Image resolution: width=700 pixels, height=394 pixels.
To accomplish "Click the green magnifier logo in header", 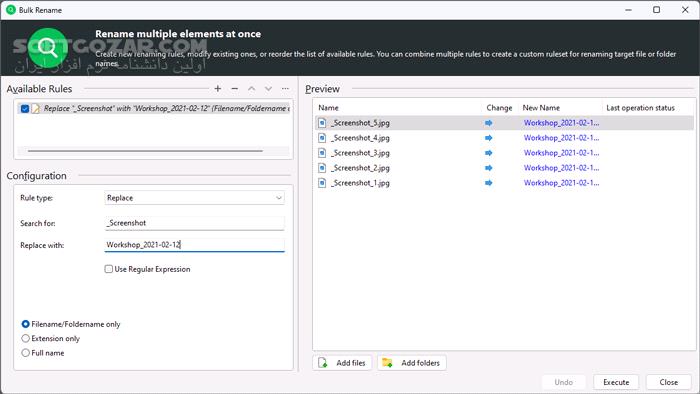I will click(x=48, y=48).
